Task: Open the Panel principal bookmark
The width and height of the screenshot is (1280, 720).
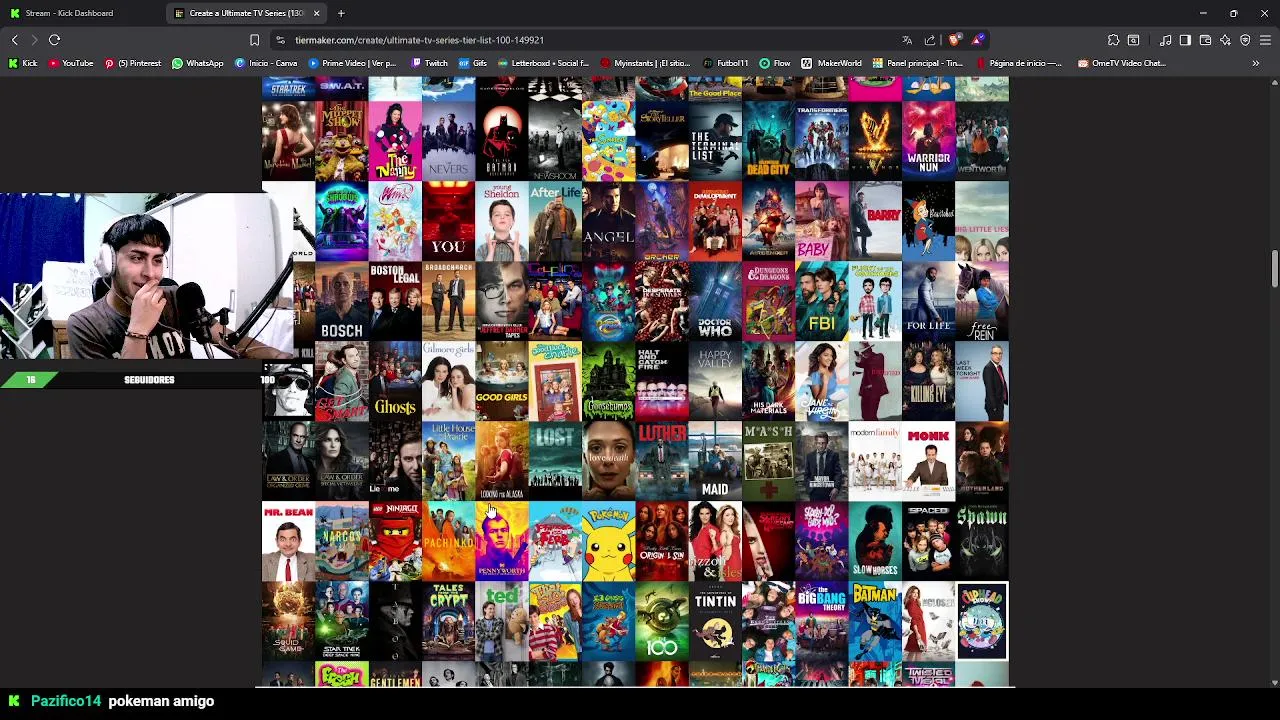Action: tap(918, 63)
